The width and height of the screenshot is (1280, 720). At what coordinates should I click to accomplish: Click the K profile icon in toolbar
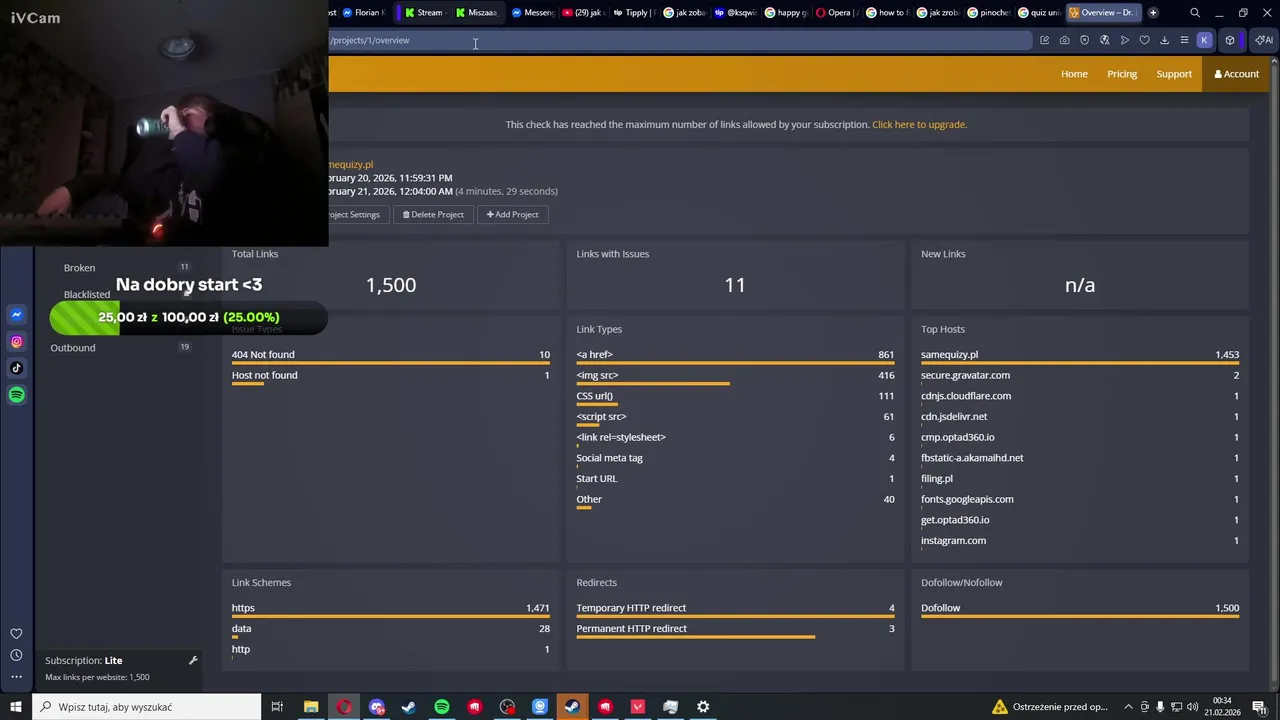(1204, 40)
